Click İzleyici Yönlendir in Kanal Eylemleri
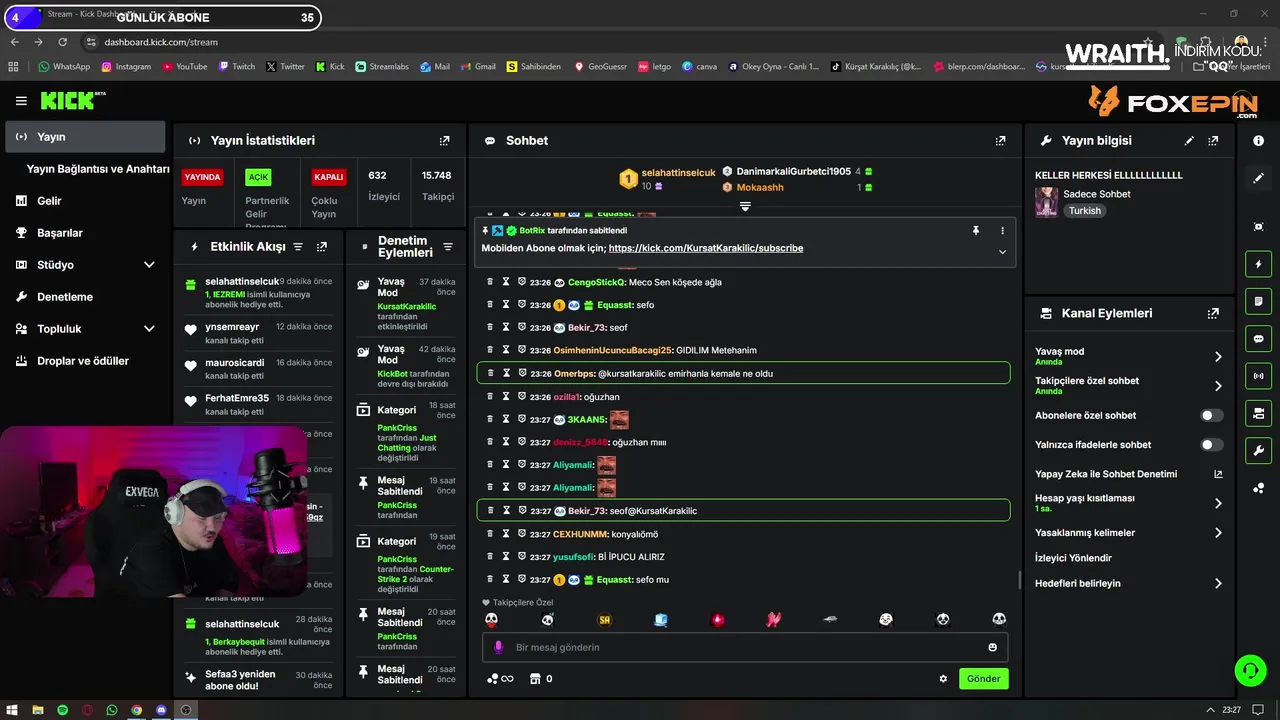 1073,558
